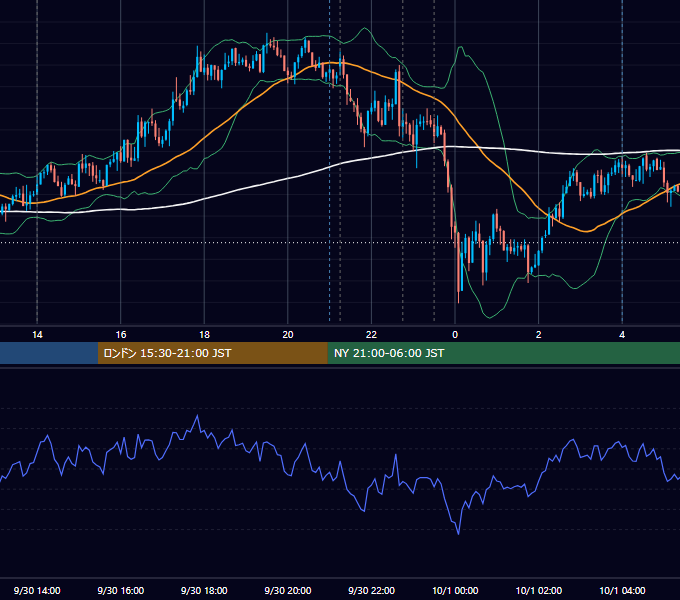Click the upper time-axis label 16

point(121,335)
